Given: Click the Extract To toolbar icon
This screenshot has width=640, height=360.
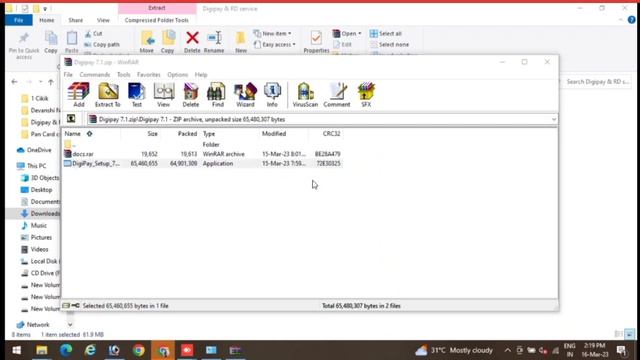Looking at the screenshot, I should click(108, 95).
